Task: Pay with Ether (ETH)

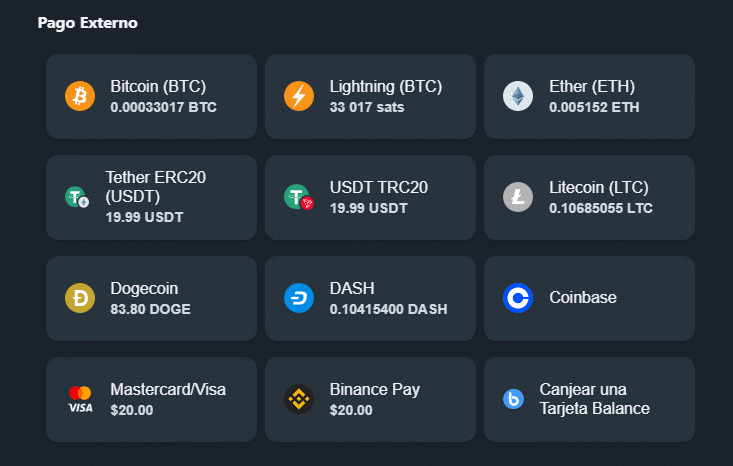Action: pos(589,96)
